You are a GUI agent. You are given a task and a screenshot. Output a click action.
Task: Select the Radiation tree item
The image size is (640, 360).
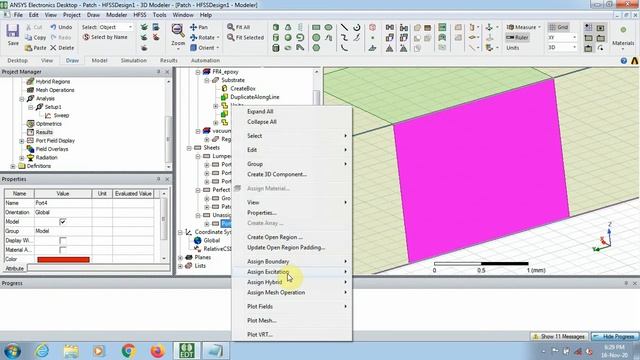[x=46, y=158]
